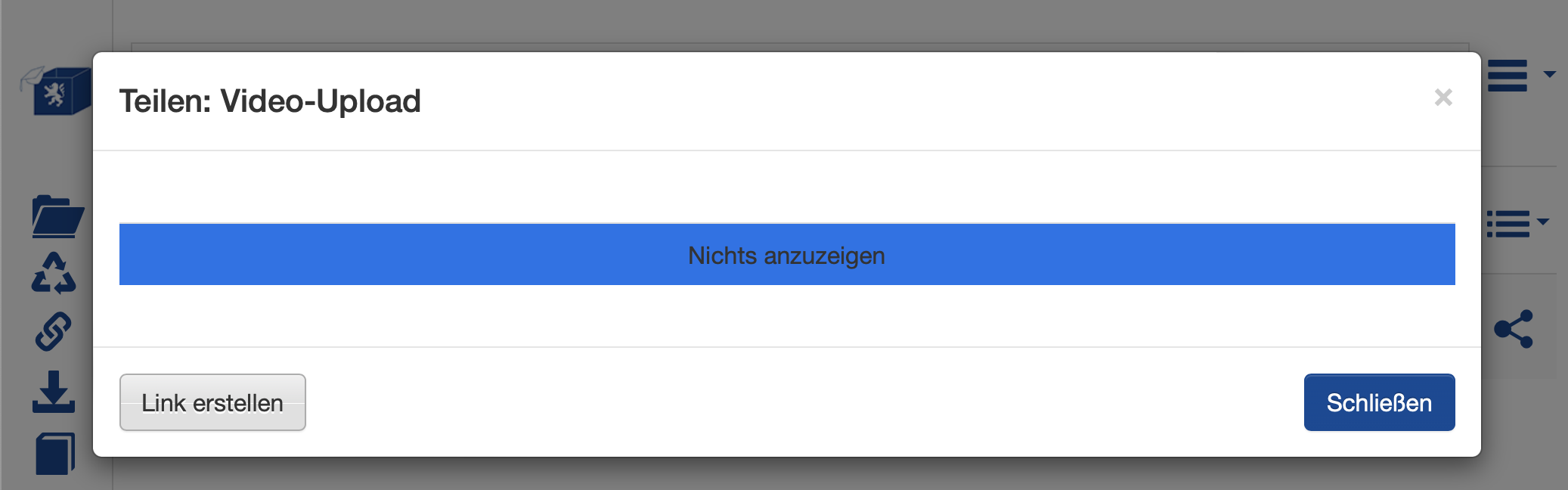Expand the caret beside the list view icon

click(1543, 222)
